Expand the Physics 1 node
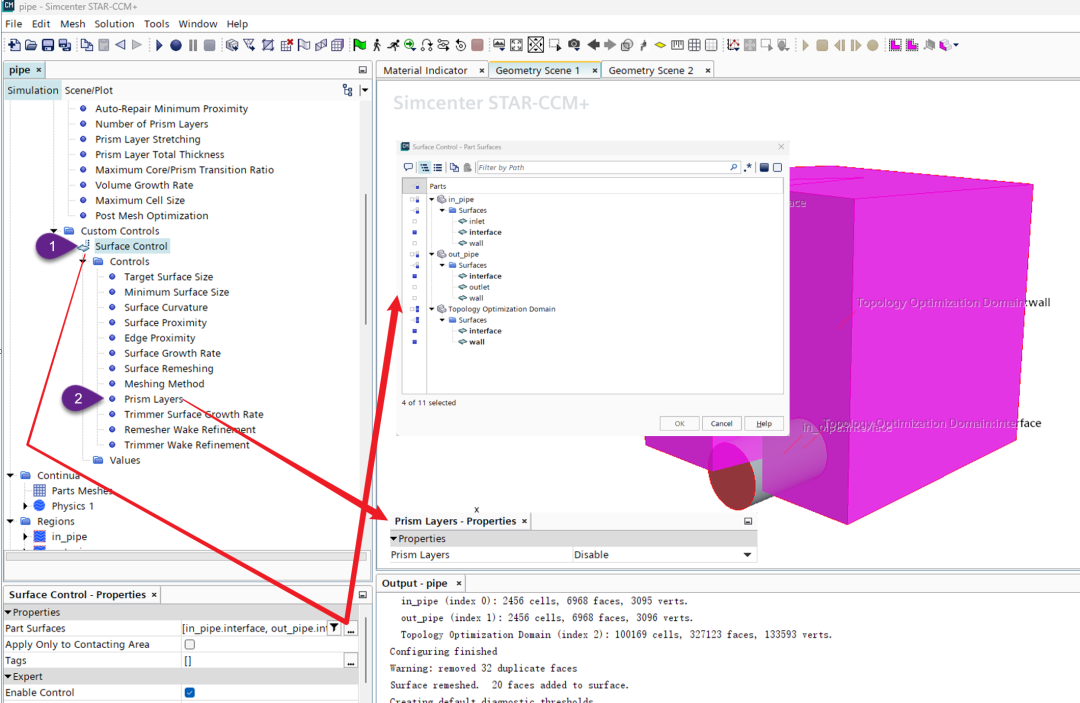The height and width of the screenshot is (703, 1080). pyautogui.click(x=25, y=506)
